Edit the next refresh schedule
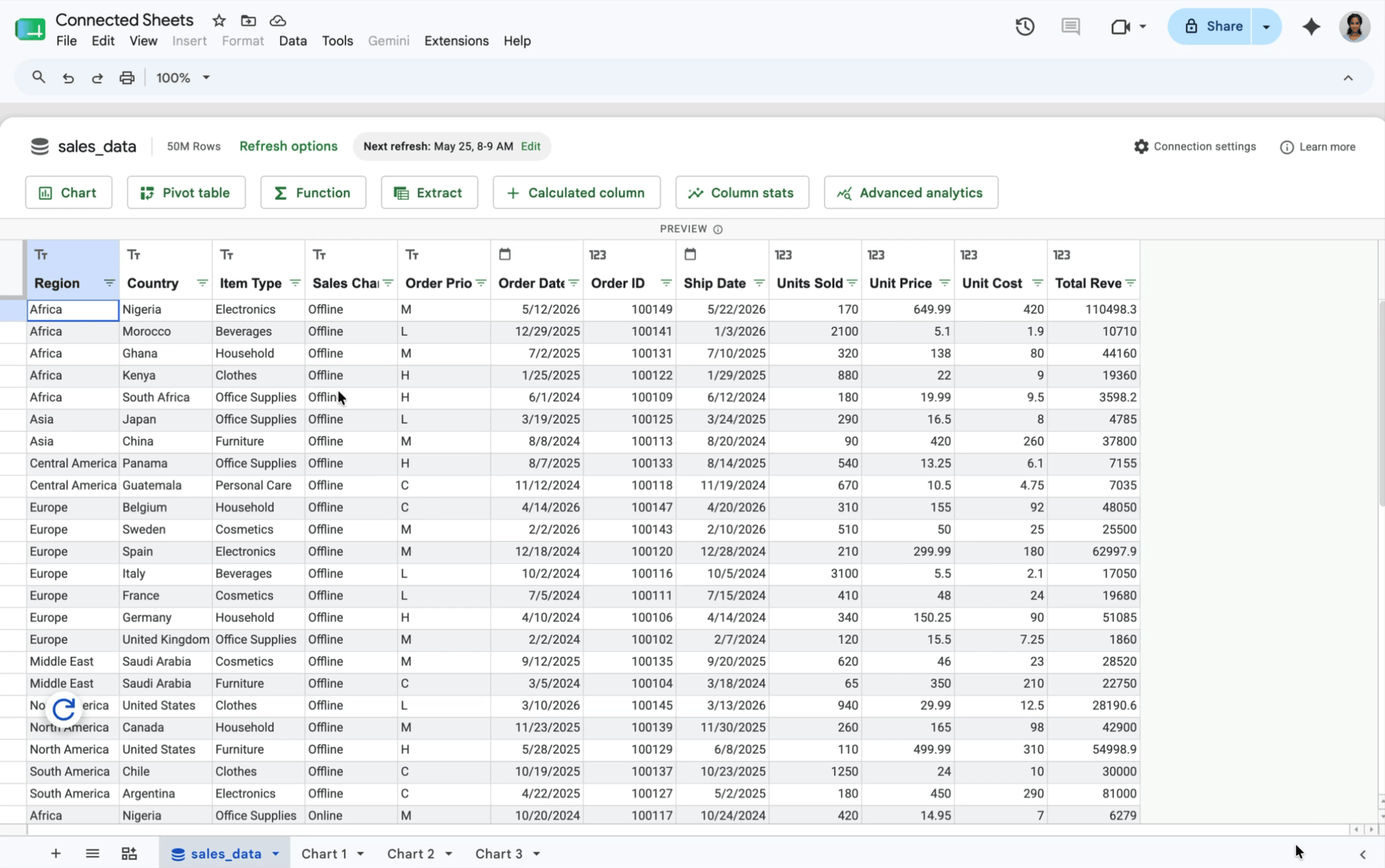The image size is (1385, 868). pyautogui.click(x=530, y=146)
